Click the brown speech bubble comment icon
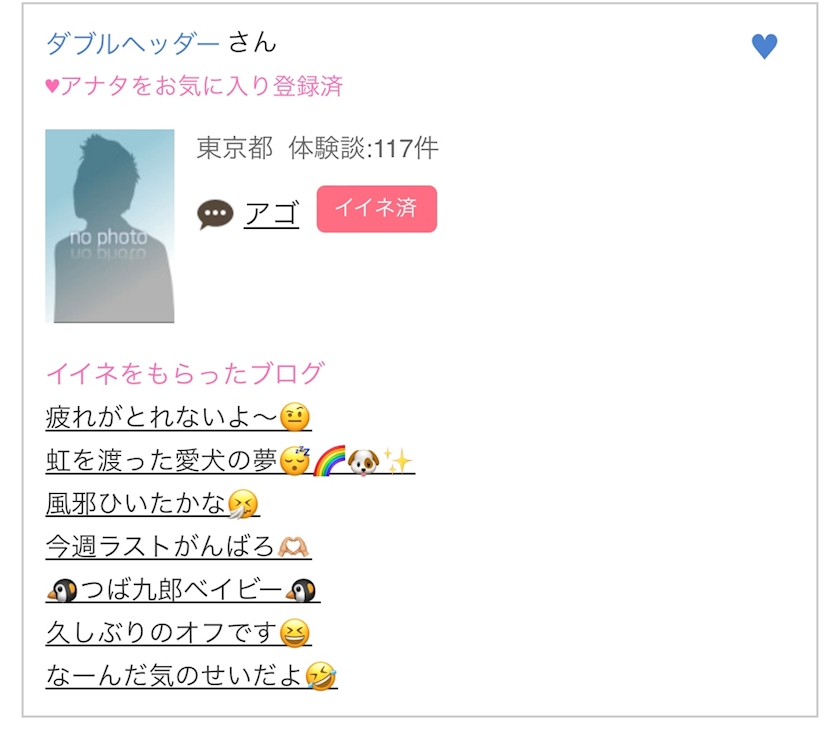 point(215,214)
